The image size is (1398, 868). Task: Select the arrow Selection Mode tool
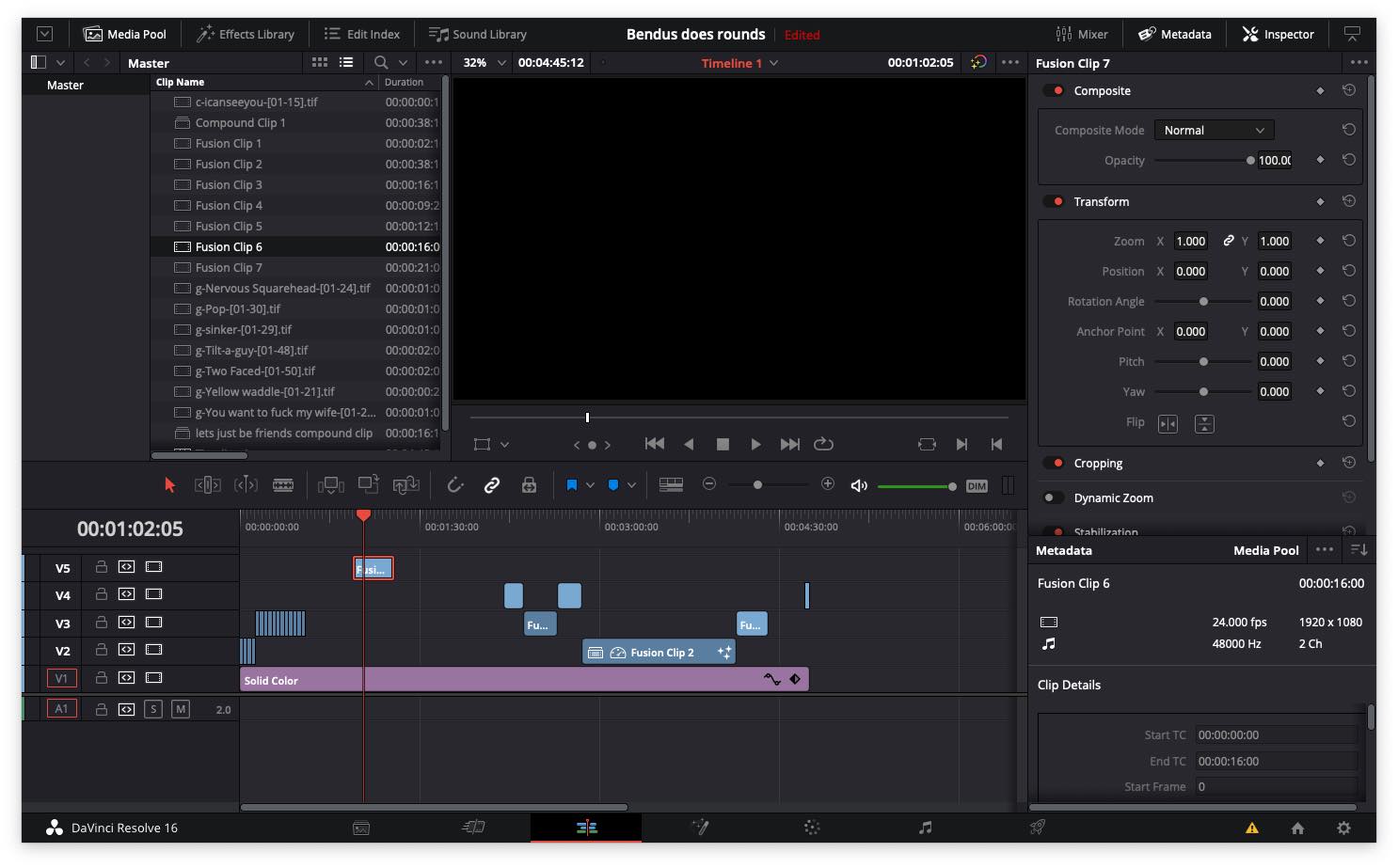(x=169, y=485)
